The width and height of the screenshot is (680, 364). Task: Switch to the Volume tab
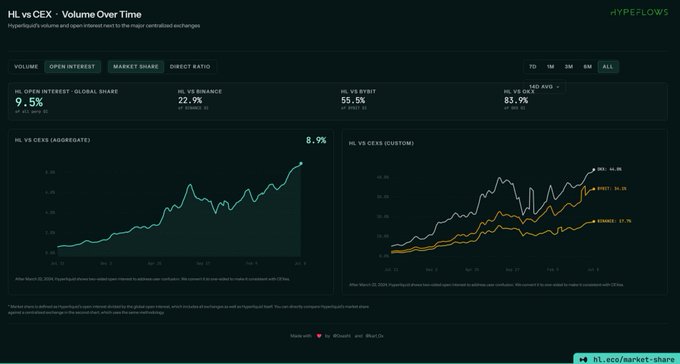point(26,67)
